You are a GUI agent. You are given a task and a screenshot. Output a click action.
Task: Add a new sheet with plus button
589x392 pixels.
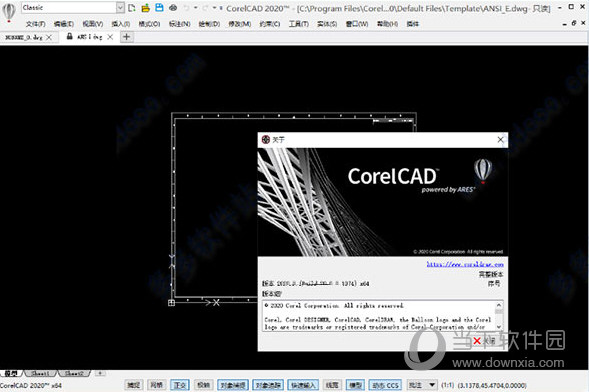100,373
